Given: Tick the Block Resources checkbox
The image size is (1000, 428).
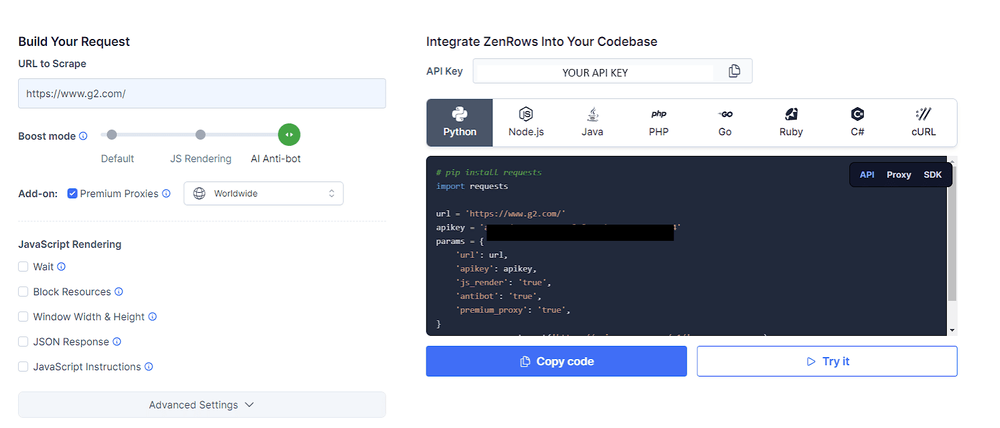Looking at the screenshot, I should (23, 291).
